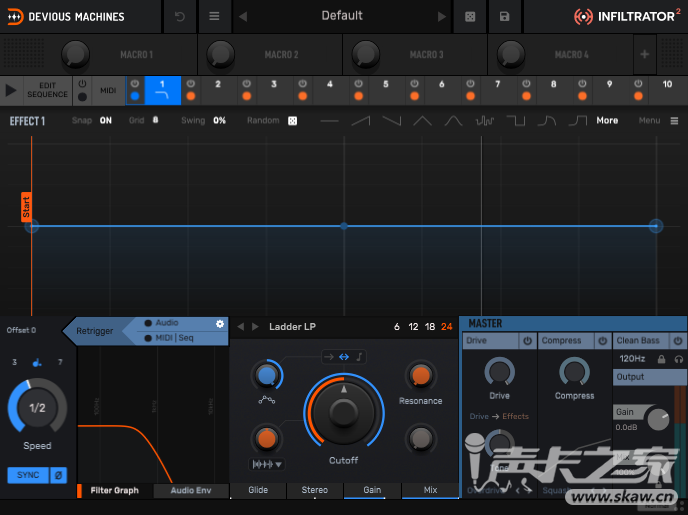
Task: Click the SYNC button
Action: click(28, 475)
